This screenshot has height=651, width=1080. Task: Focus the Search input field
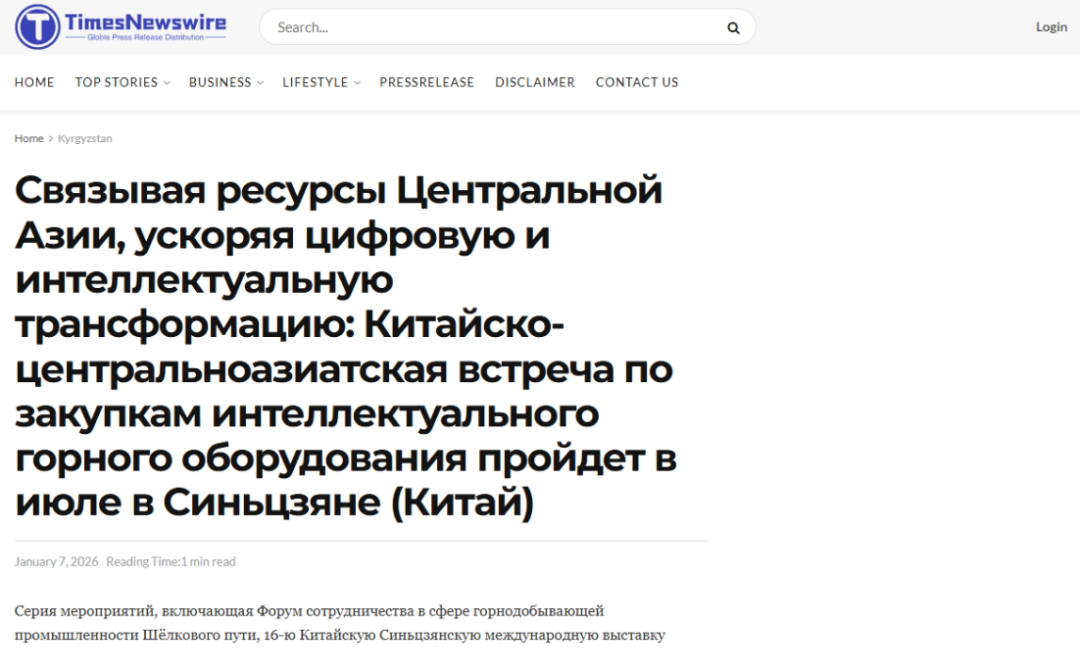490,27
